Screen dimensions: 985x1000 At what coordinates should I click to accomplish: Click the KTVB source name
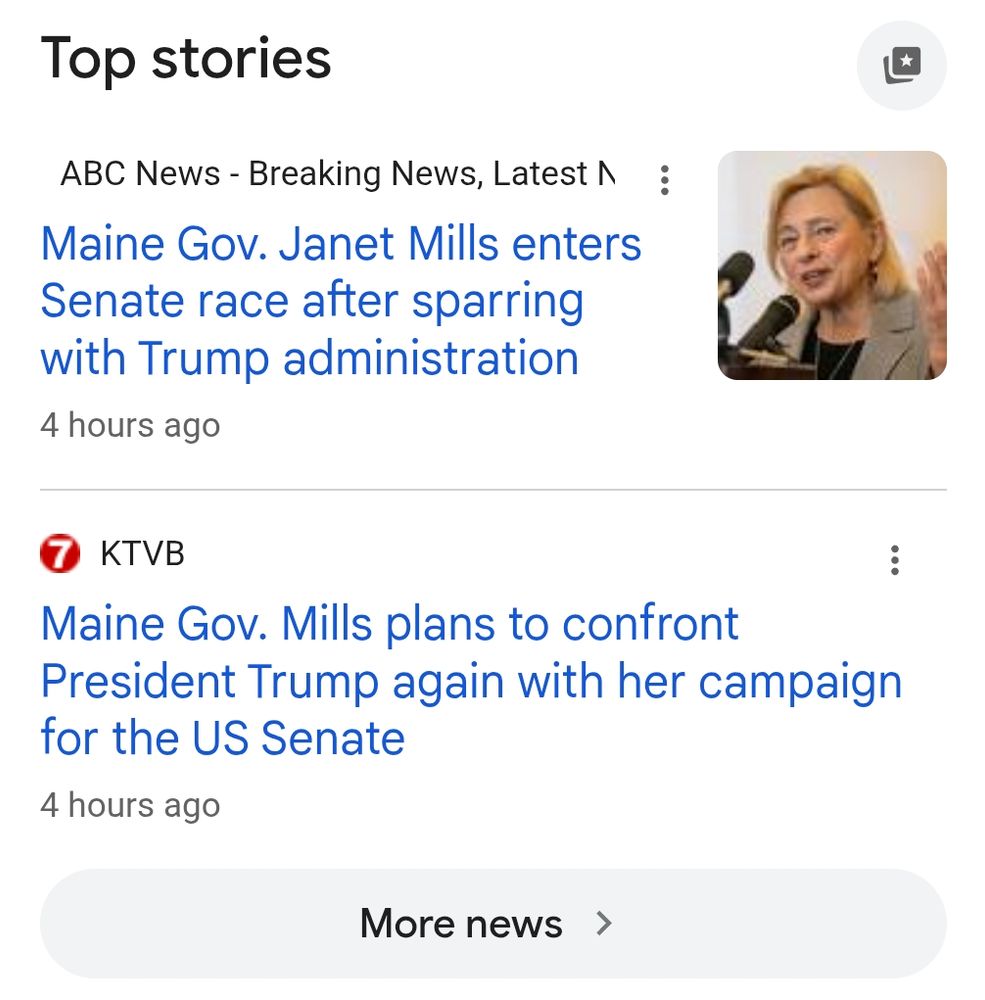pos(142,554)
